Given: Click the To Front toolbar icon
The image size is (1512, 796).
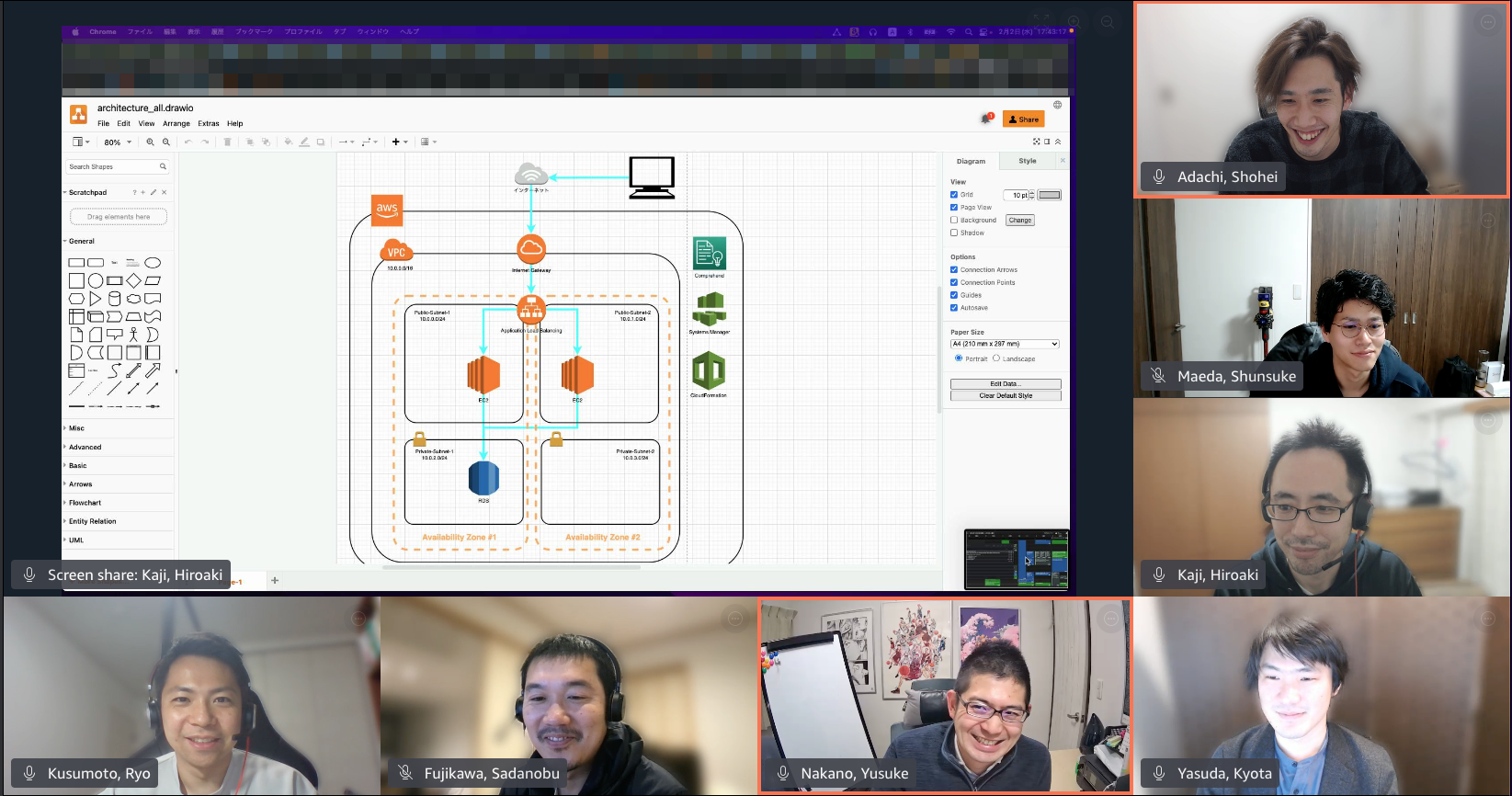Looking at the screenshot, I should click(x=249, y=142).
